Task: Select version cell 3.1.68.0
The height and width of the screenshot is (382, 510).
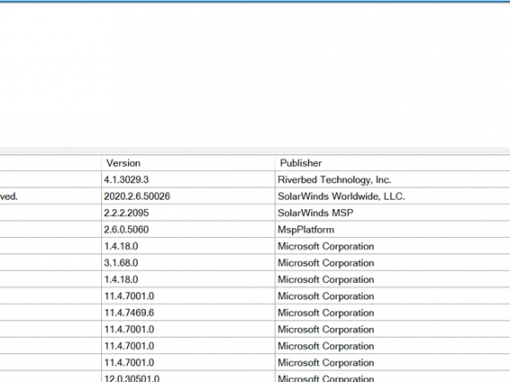Action: pos(188,263)
